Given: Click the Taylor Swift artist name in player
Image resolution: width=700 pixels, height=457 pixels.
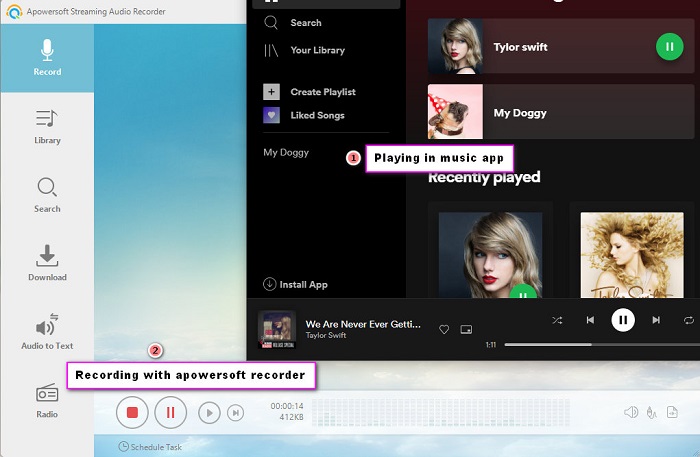Looking at the screenshot, I should point(326,335).
